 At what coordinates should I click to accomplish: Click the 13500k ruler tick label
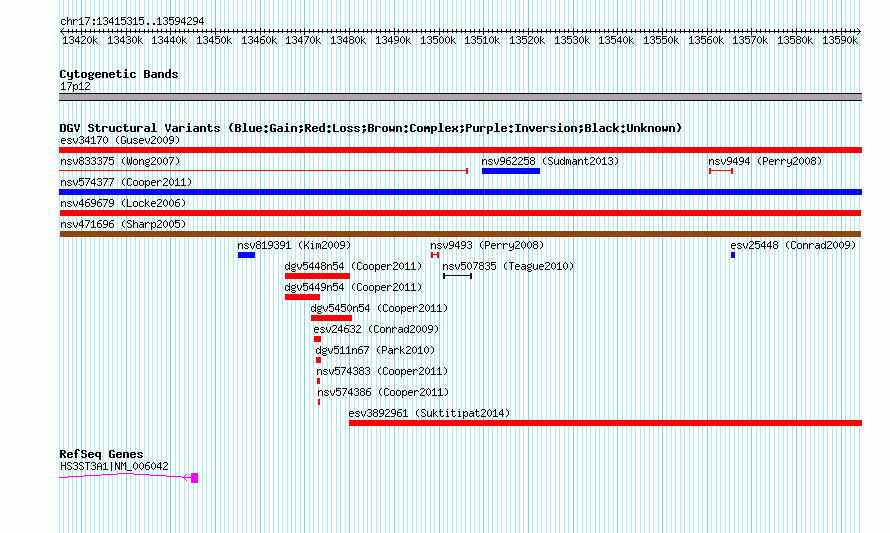[x=438, y=40]
